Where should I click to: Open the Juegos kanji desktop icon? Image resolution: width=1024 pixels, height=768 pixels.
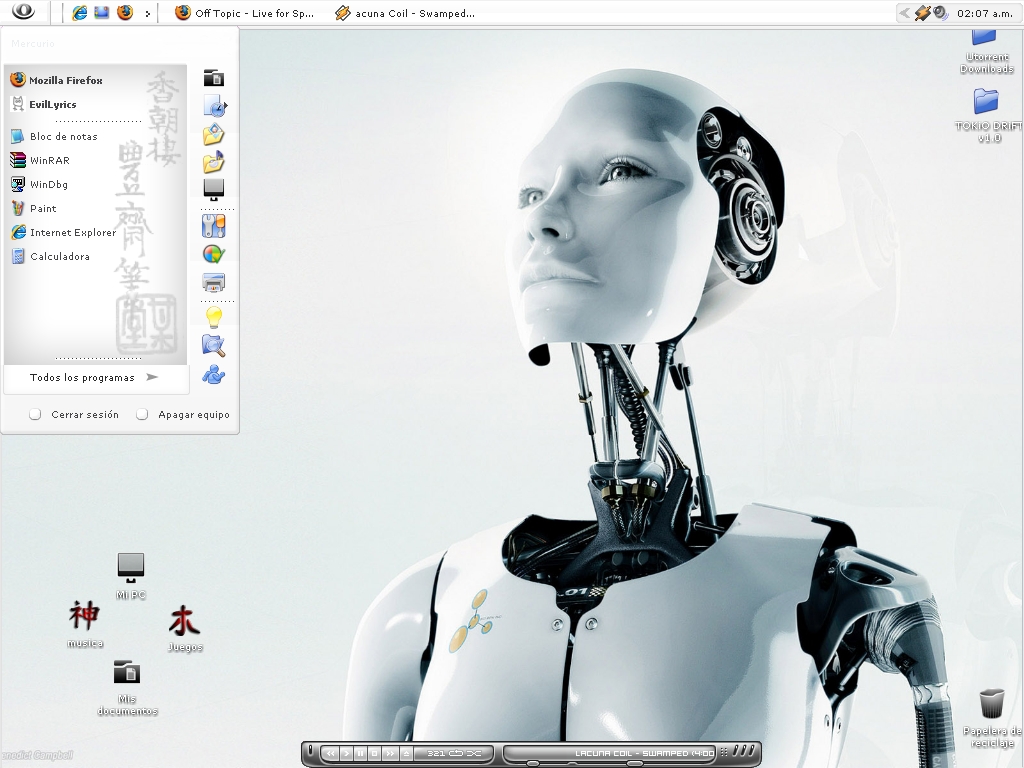pos(185,628)
